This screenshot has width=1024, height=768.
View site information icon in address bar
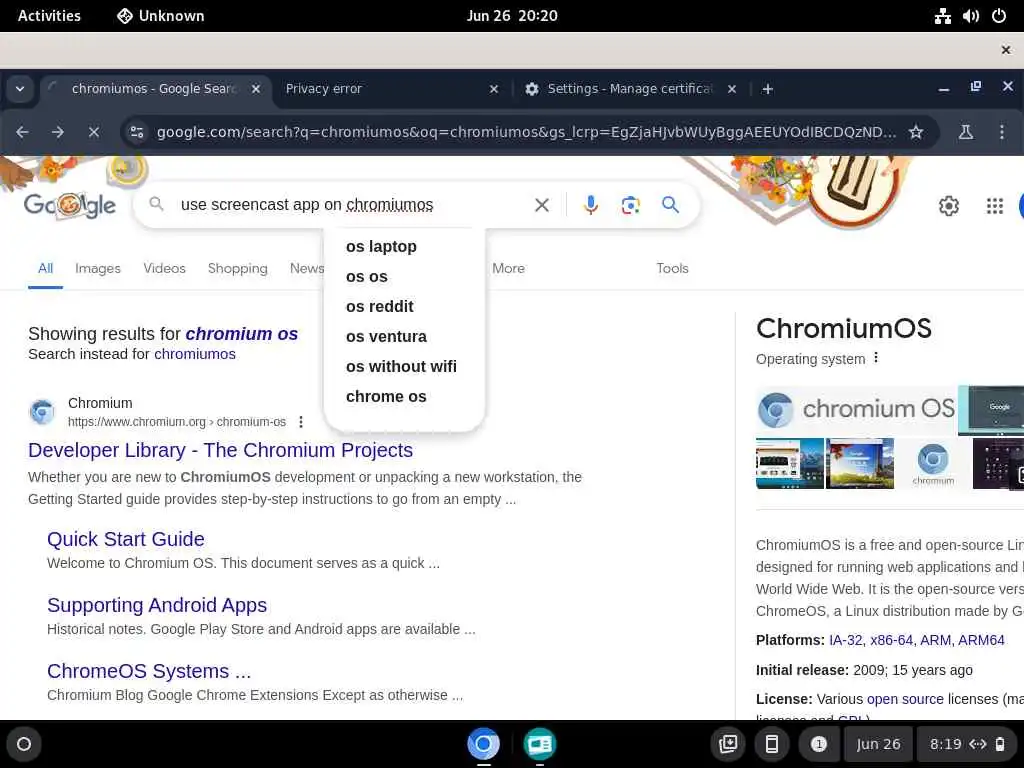click(x=137, y=132)
